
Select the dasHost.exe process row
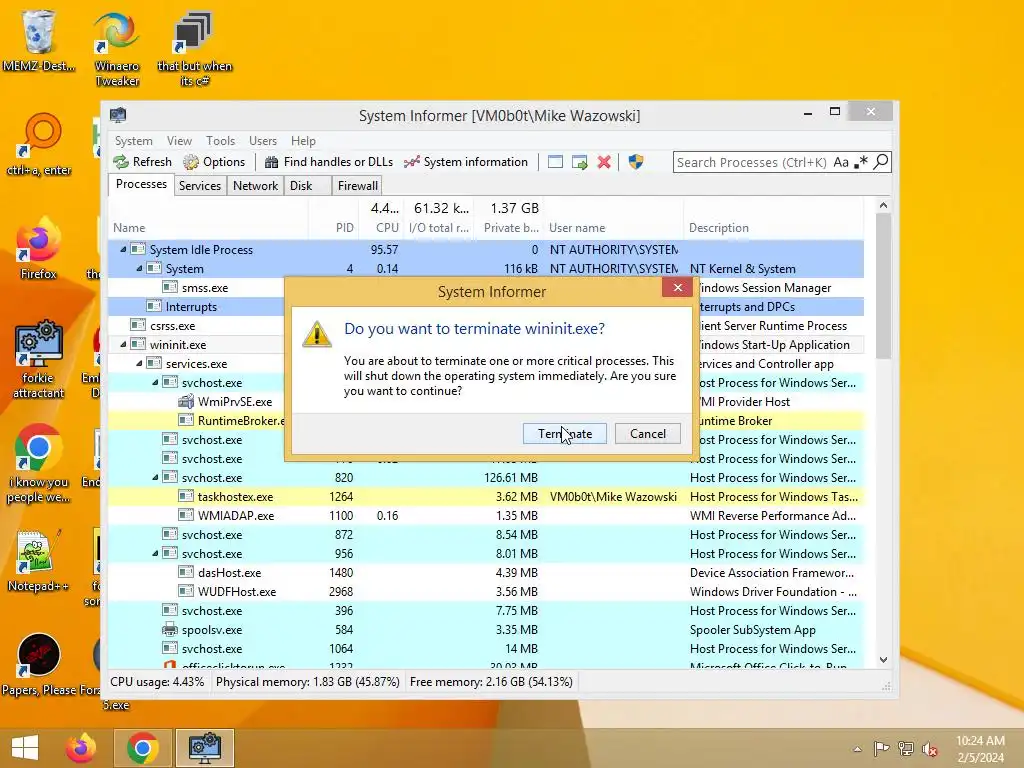pyautogui.click(x=486, y=573)
